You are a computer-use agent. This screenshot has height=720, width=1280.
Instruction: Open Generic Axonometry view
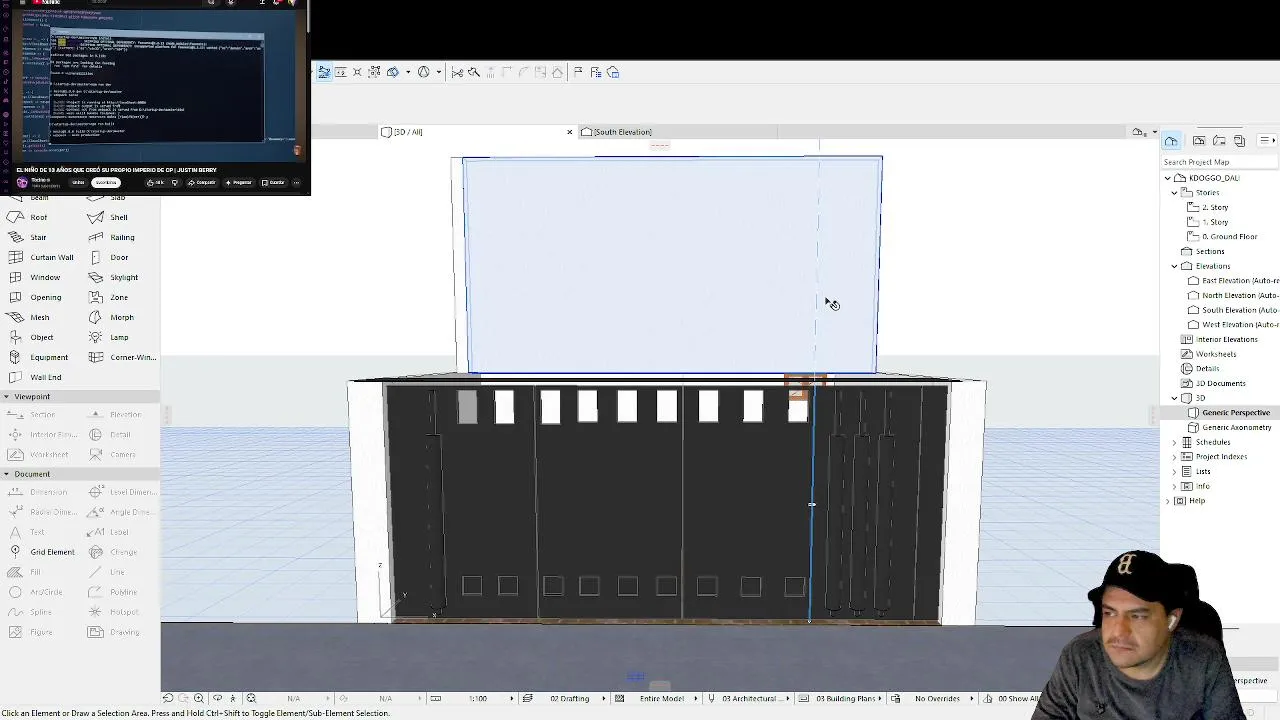point(1229,427)
